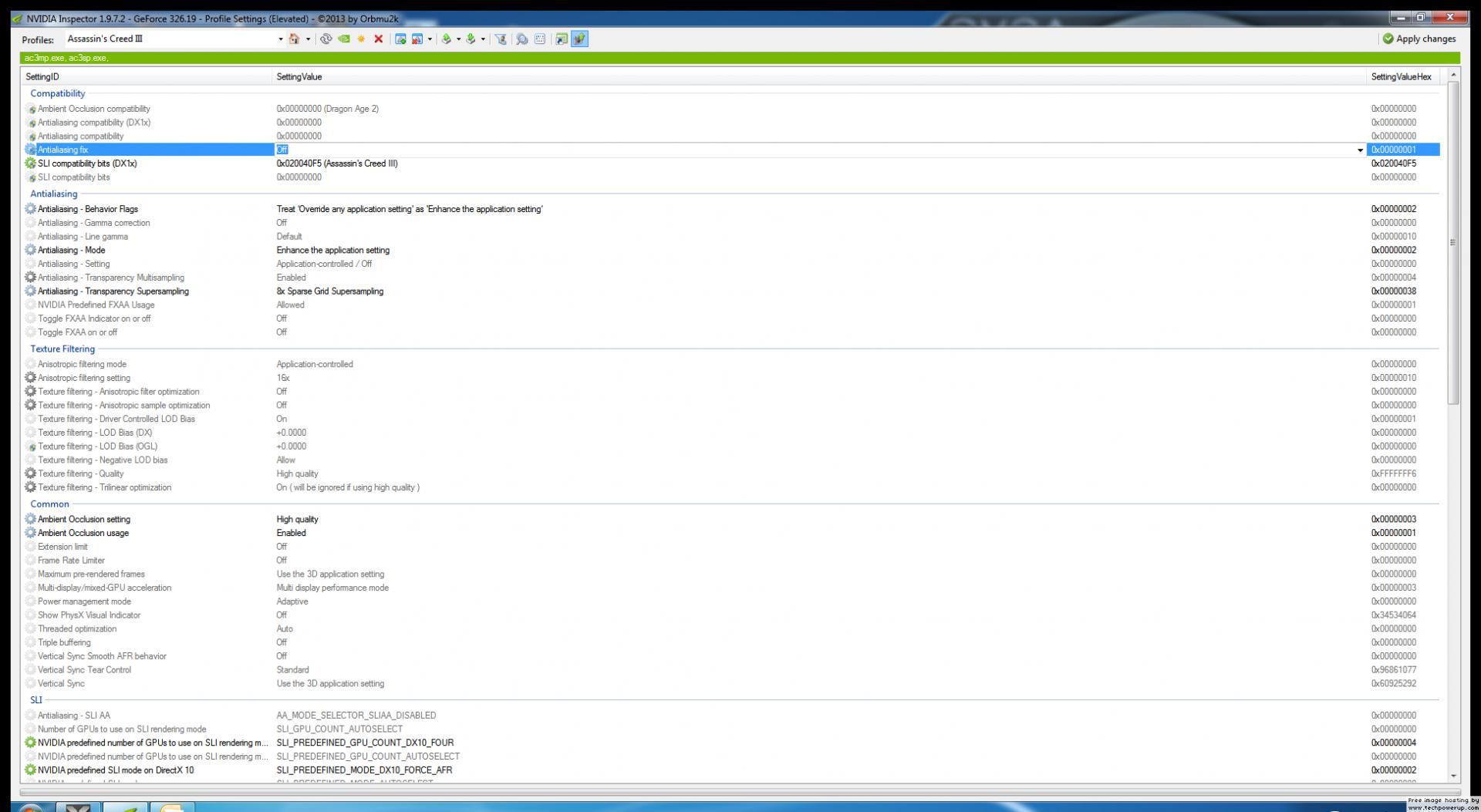The width and height of the screenshot is (1481, 812).
Task: Toggle the highlighted toolbar button beside the monitor icon
Action: click(579, 39)
